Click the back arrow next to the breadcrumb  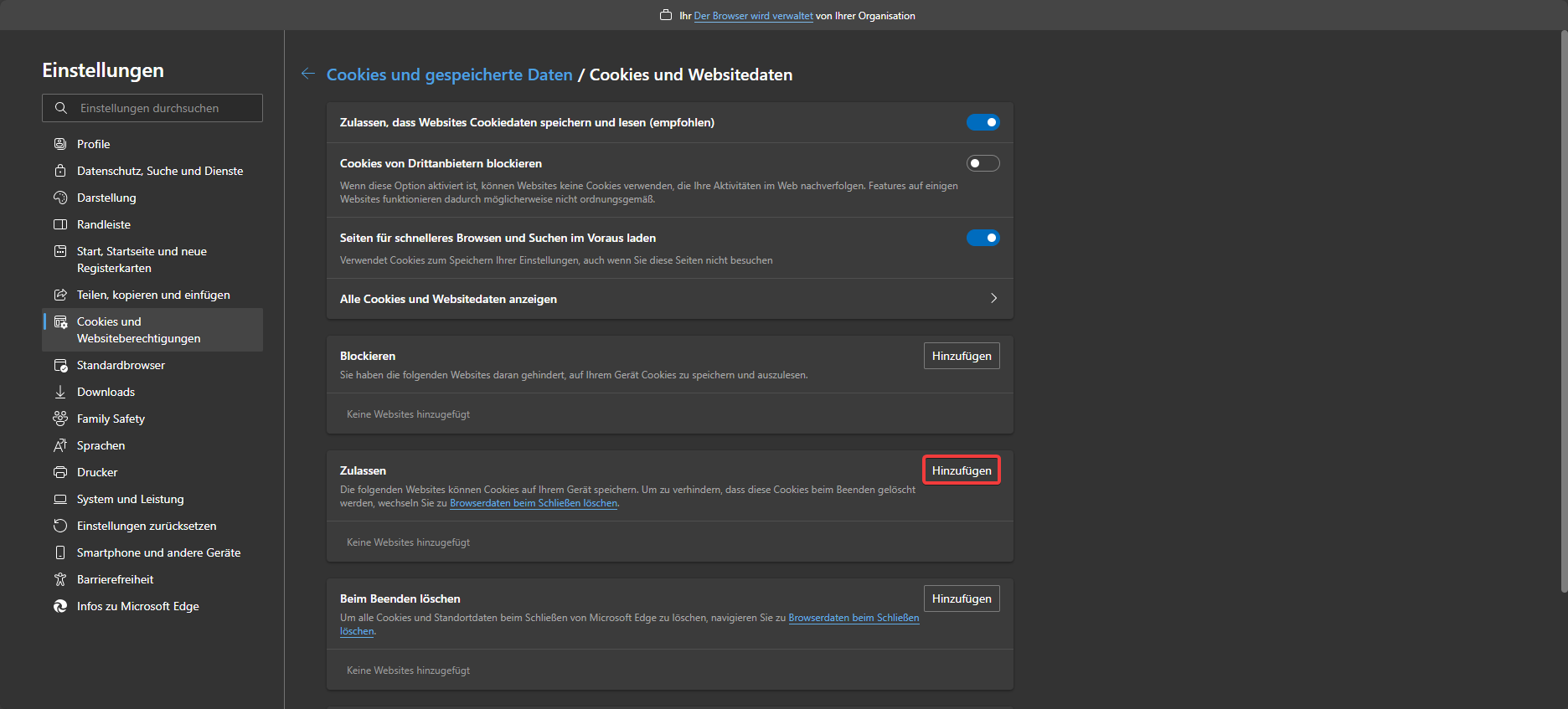(308, 74)
